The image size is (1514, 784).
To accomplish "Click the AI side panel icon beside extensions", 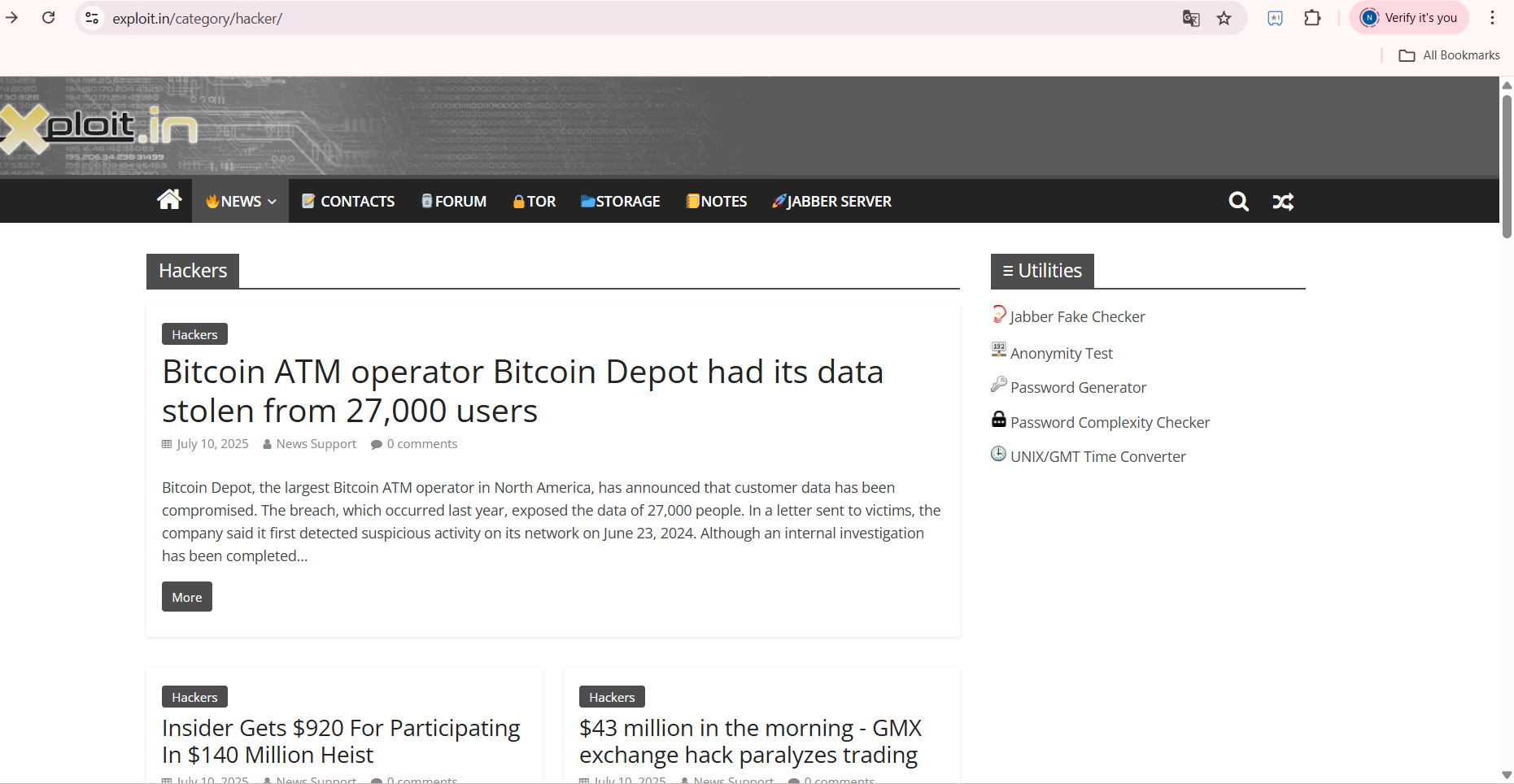I will 1275,18.
